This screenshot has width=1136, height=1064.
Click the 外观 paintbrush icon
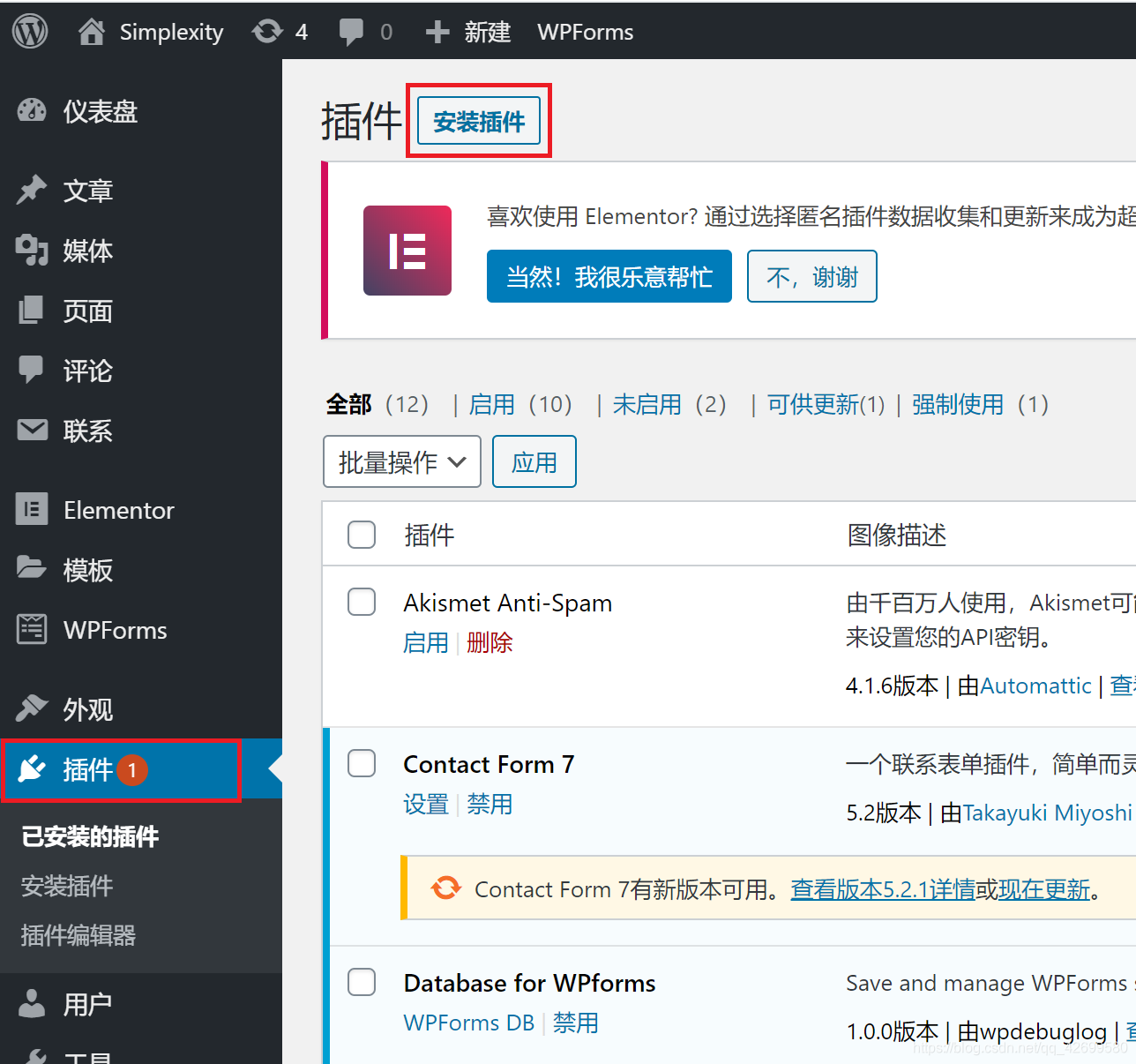click(32, 708)
